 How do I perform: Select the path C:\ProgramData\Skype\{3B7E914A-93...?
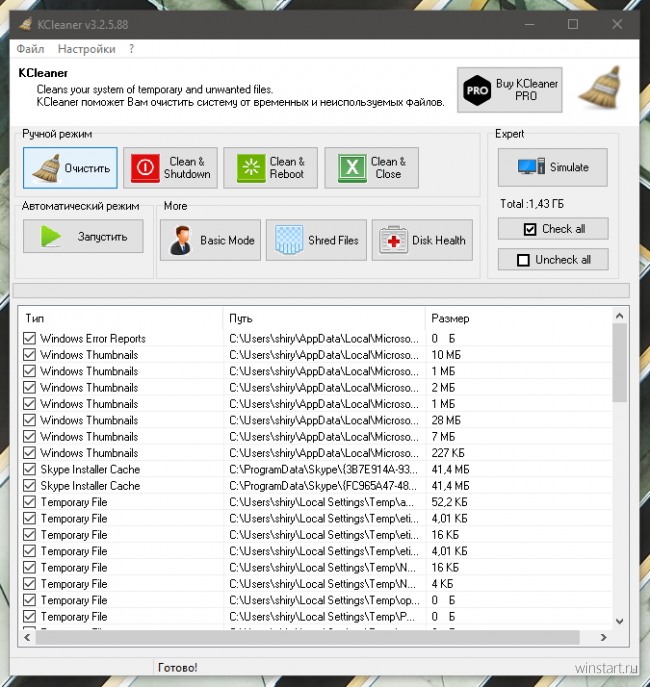323,469
